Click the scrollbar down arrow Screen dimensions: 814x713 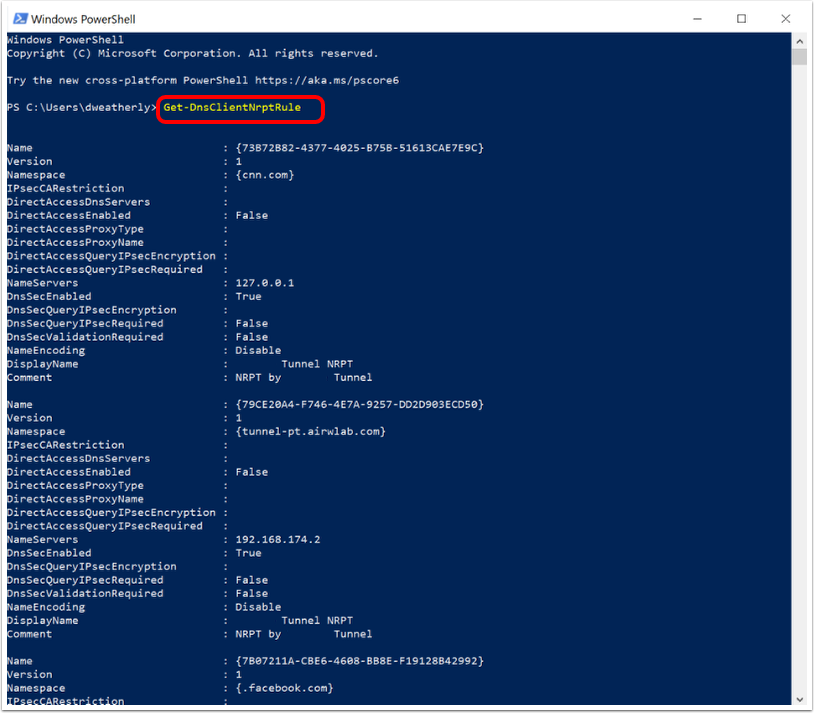(798, 698)
